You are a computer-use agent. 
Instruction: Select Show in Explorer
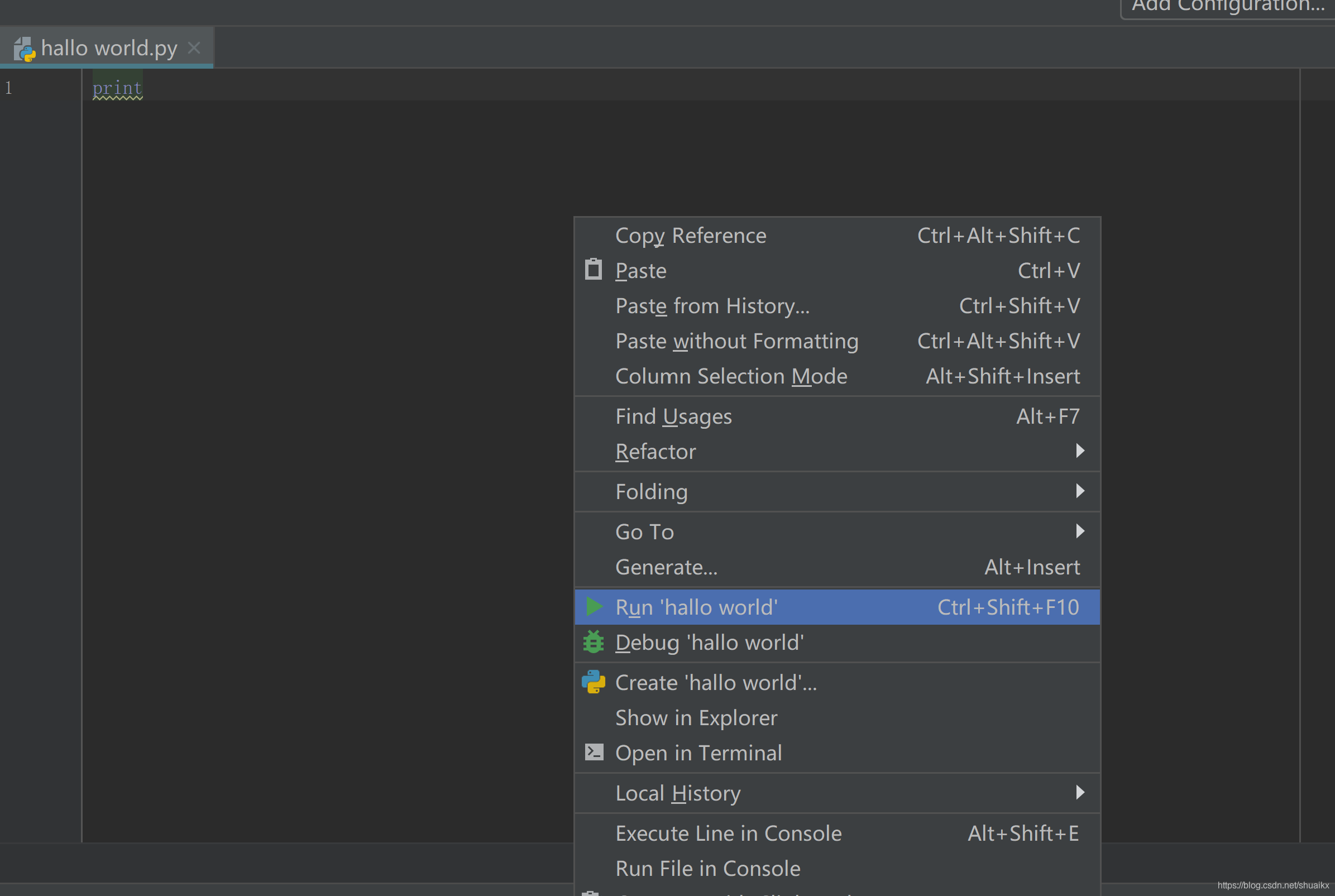click(x=837, y=718)
